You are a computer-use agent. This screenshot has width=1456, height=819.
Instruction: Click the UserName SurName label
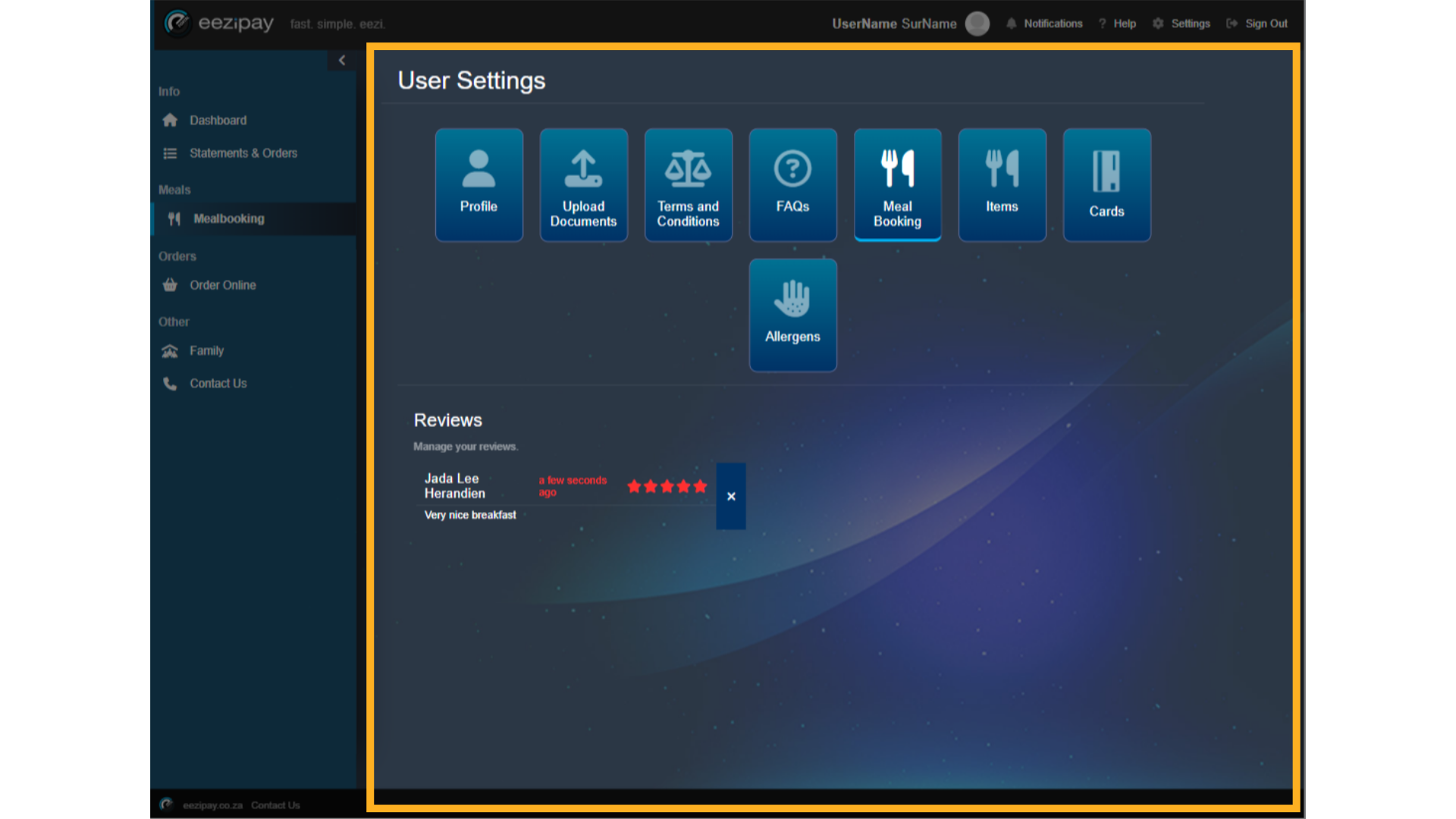click(894, 24)
